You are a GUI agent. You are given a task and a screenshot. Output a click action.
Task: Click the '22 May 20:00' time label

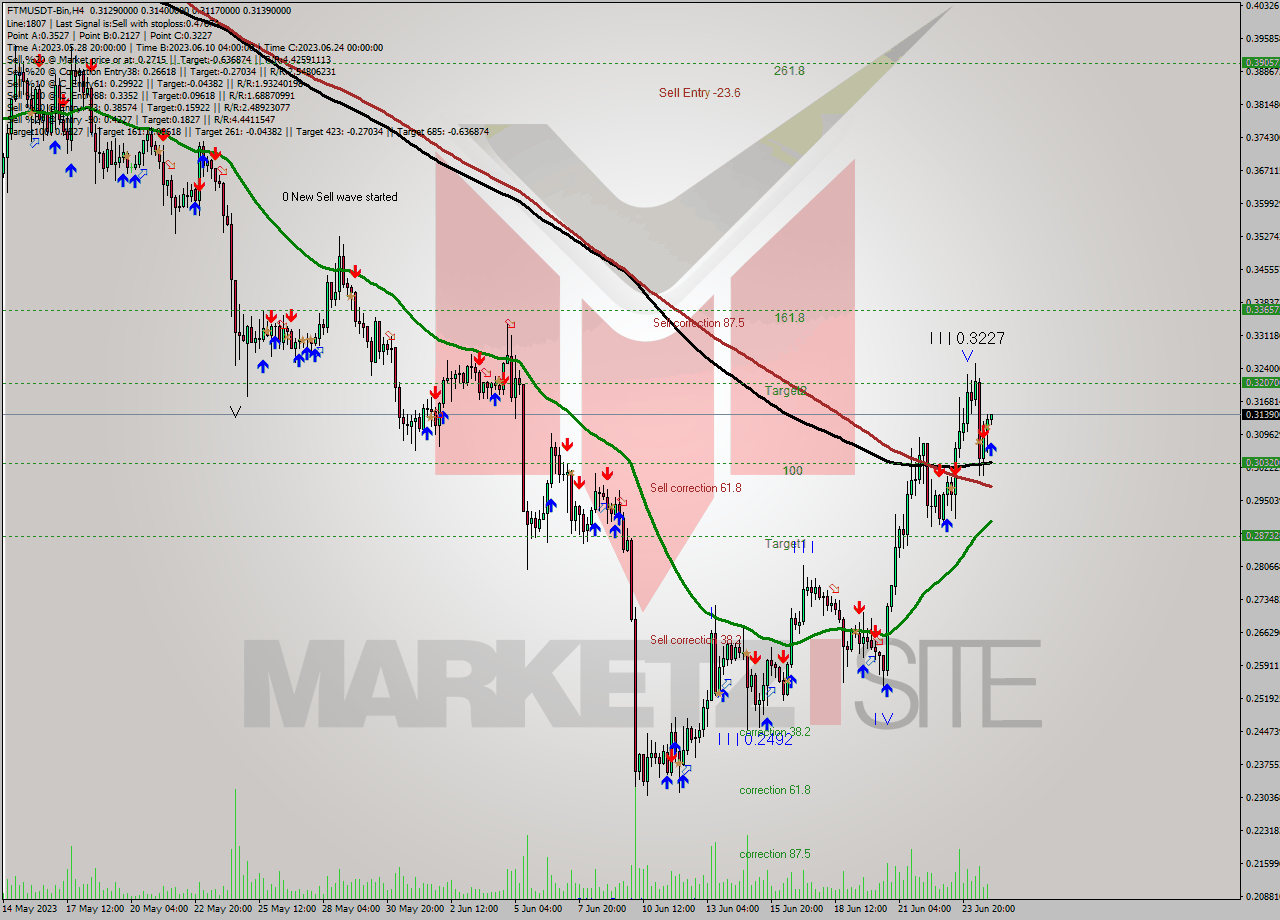coord(223,909)
